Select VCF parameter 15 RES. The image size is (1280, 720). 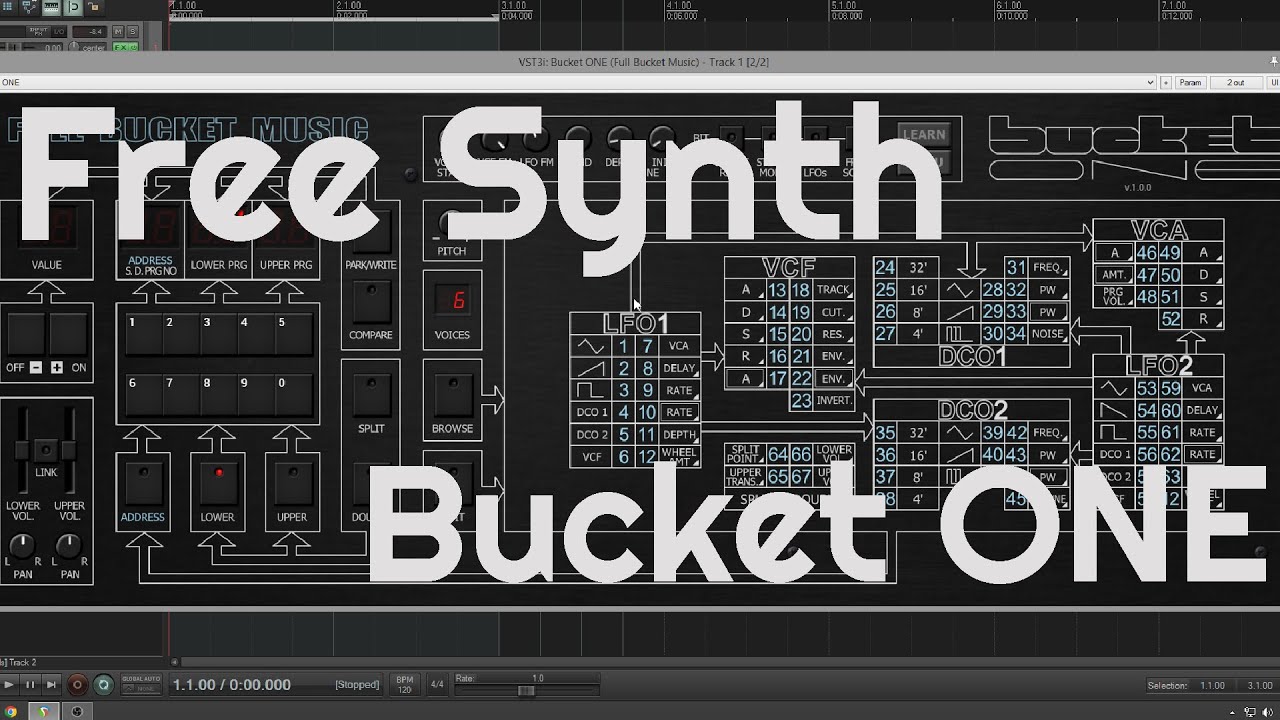point(777,334)
